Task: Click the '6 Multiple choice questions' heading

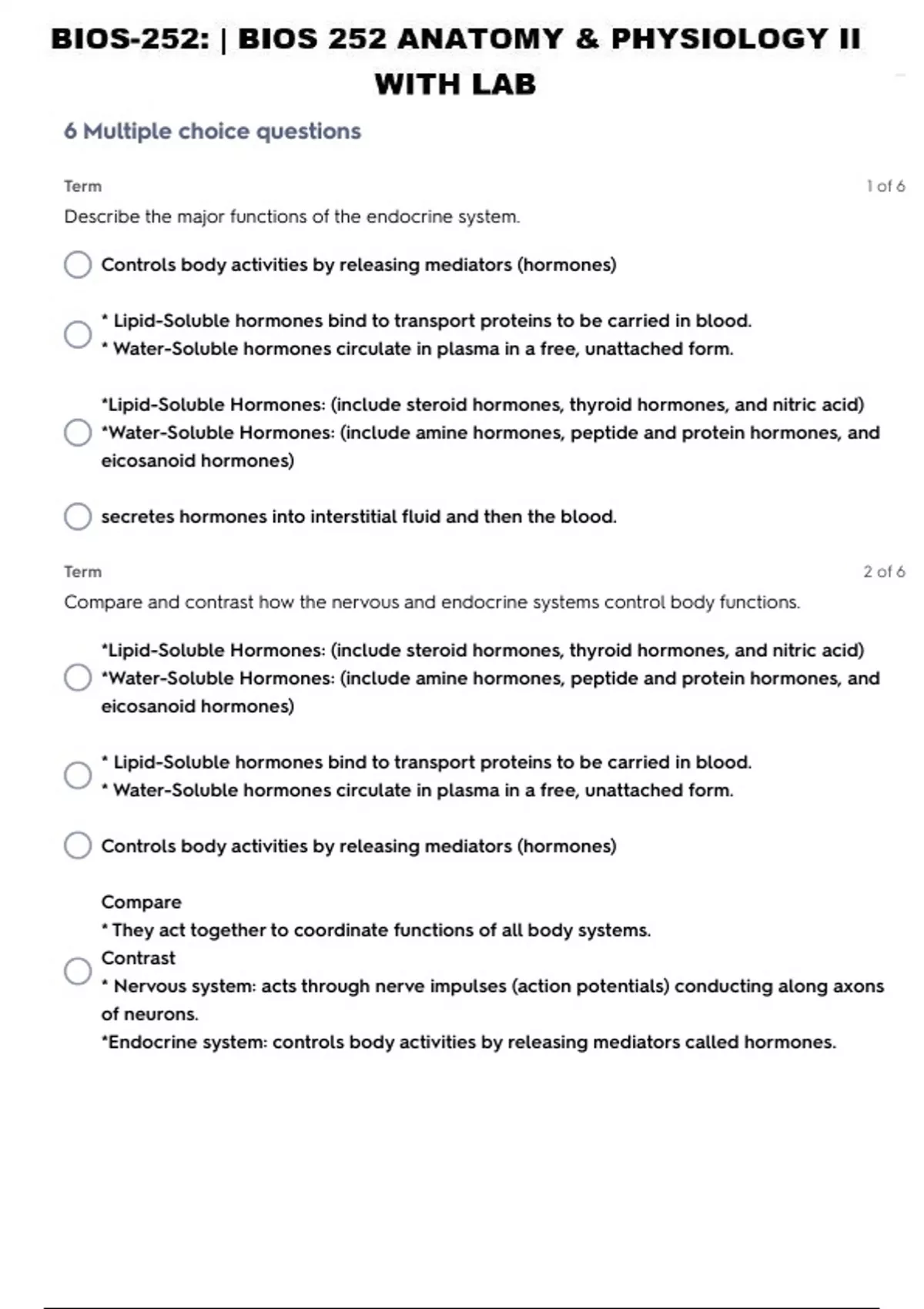Action: [213, 132]
